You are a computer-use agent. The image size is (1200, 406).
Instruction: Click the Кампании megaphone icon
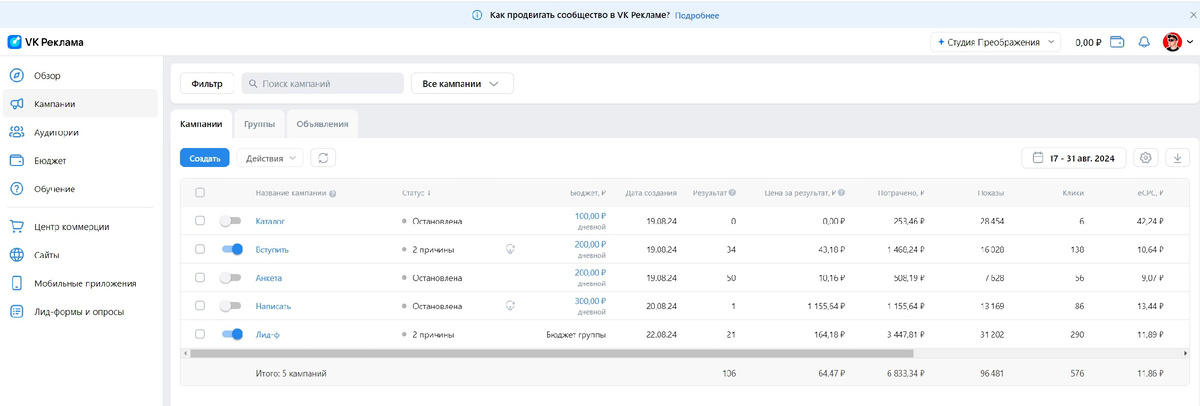pyautogui.click(x=16, y=103)
